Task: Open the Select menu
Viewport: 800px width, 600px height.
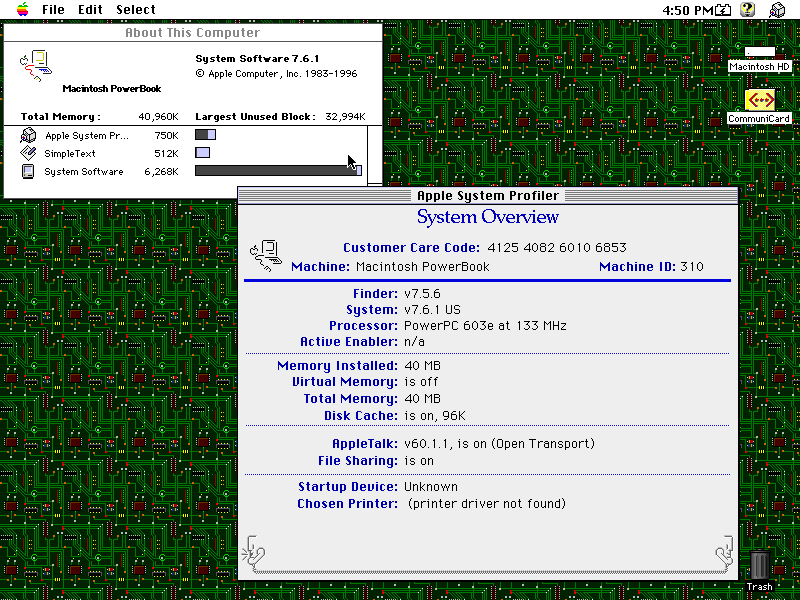Action: (136, 10)
